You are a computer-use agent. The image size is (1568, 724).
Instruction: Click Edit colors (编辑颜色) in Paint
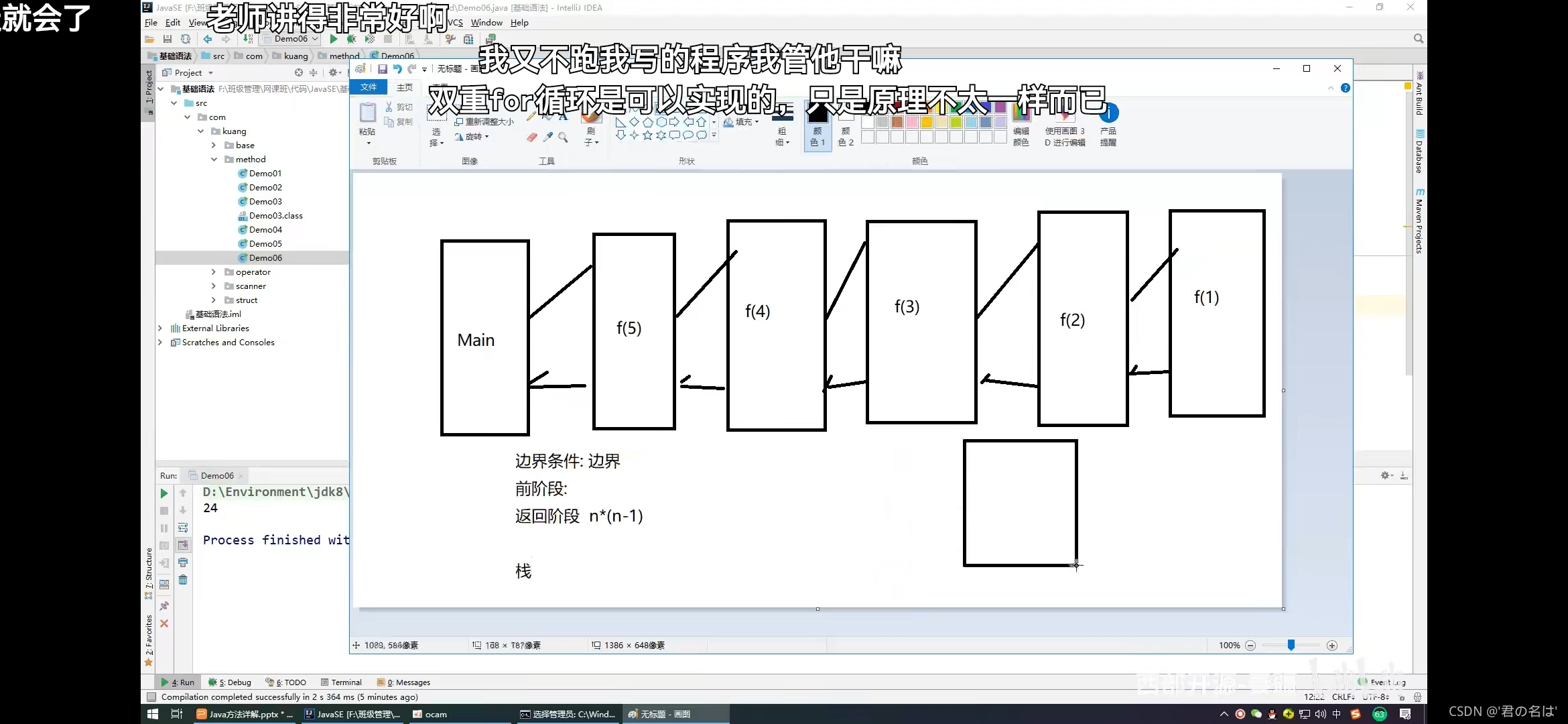point(1021,125)
